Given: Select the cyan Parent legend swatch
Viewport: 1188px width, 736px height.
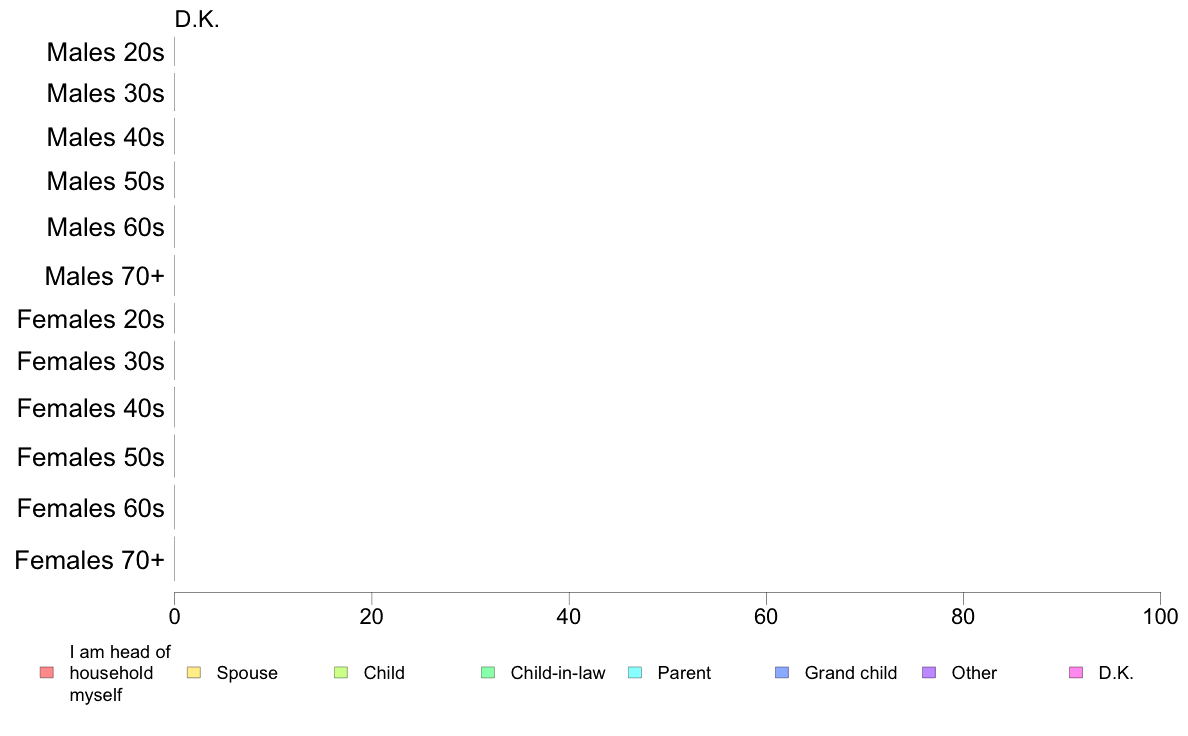Looking at the screenshot, I should pos(635,673).
